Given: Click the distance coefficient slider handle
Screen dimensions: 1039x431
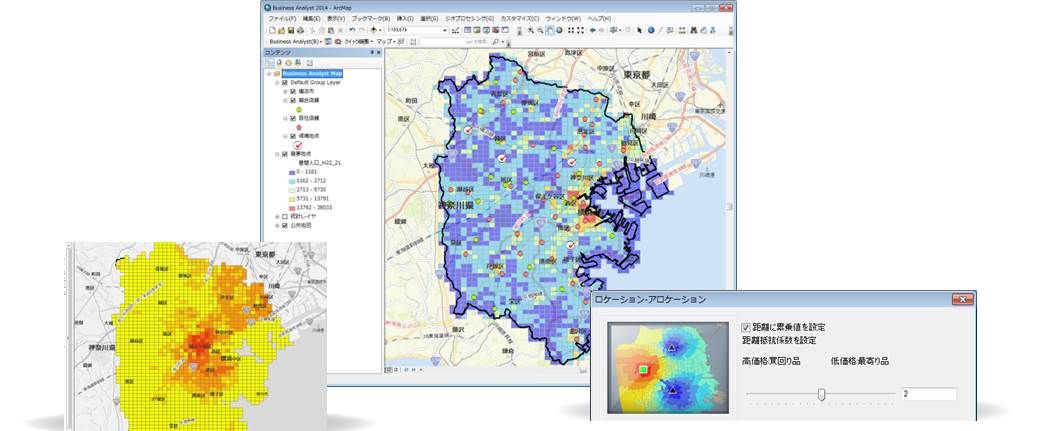Looking at the screenshot, I should (822, 395).
